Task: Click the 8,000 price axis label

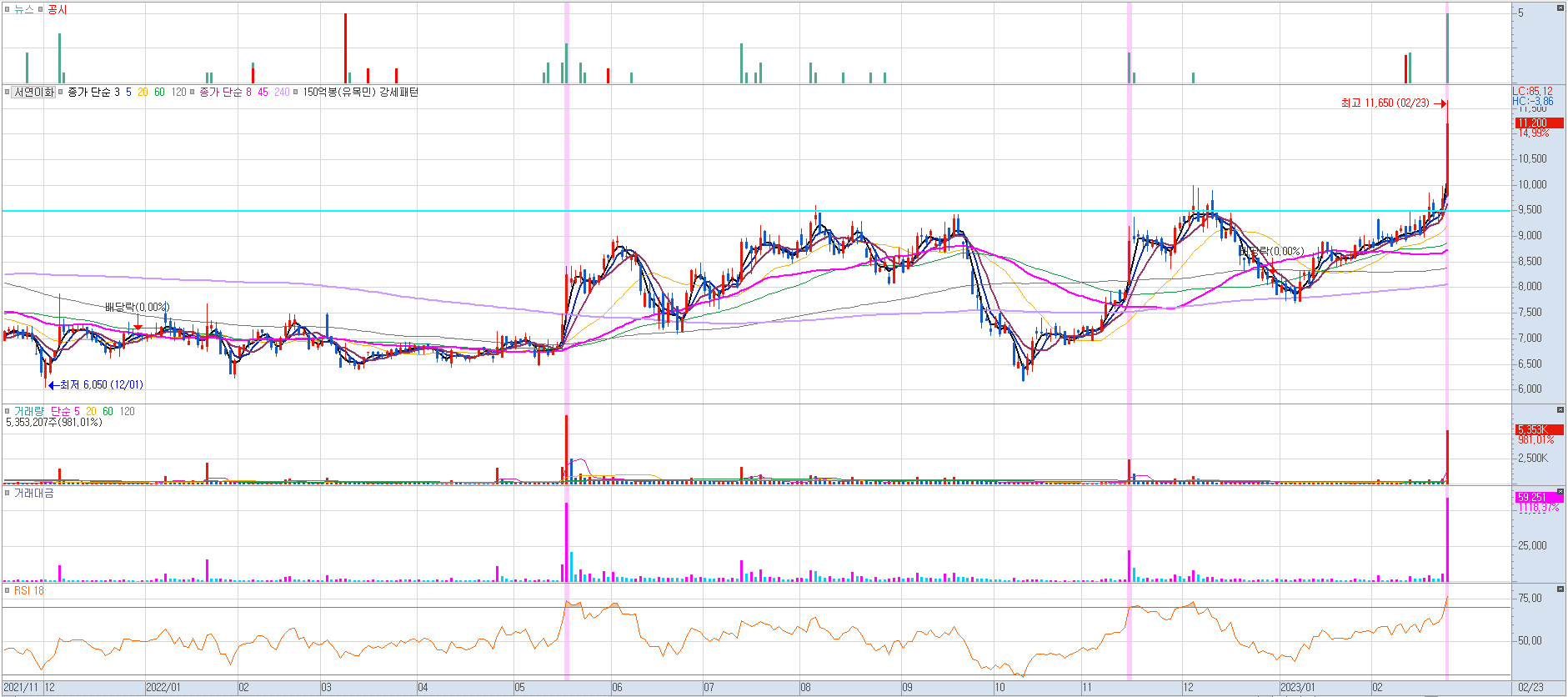Action: pos(1530,286)
